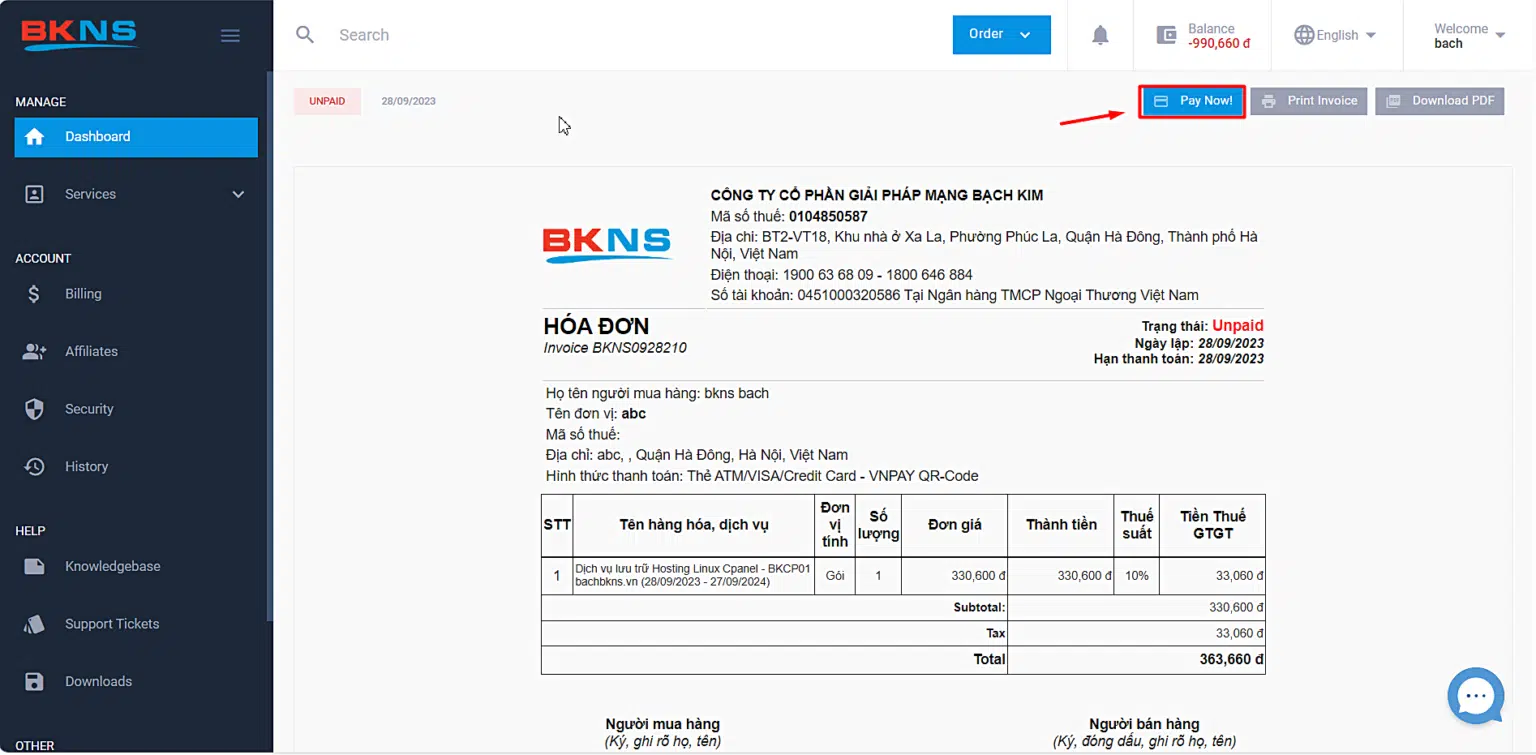1536x755 pixels.
Task: Click the BKNS logo on invoice
Action: 607,245
